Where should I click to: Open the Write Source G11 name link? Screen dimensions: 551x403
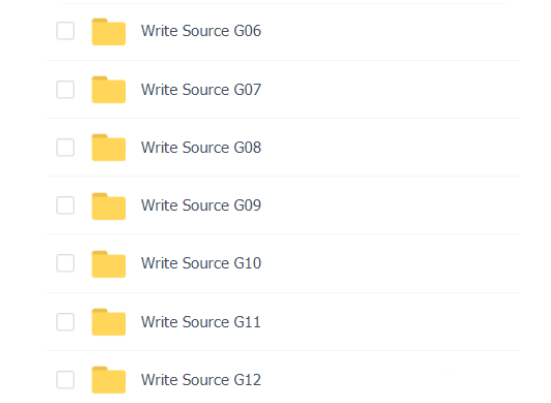point(201,322)
